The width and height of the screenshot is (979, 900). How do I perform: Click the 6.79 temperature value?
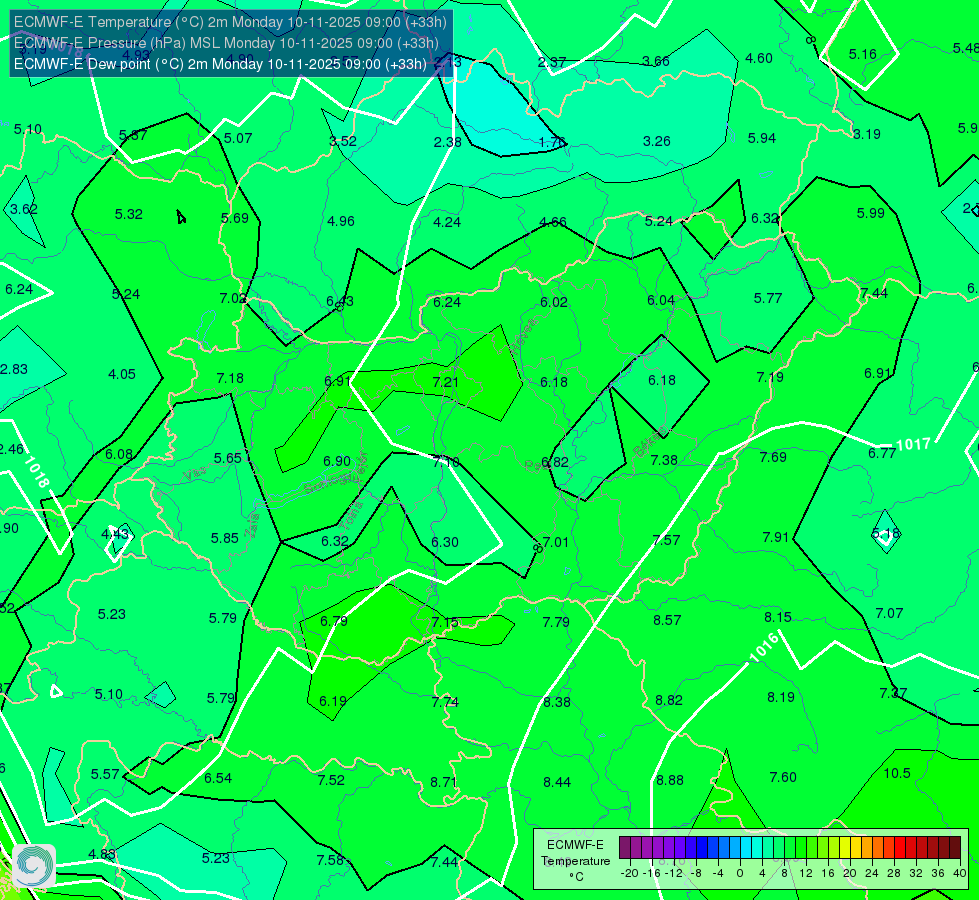click(x=333, y=621)
